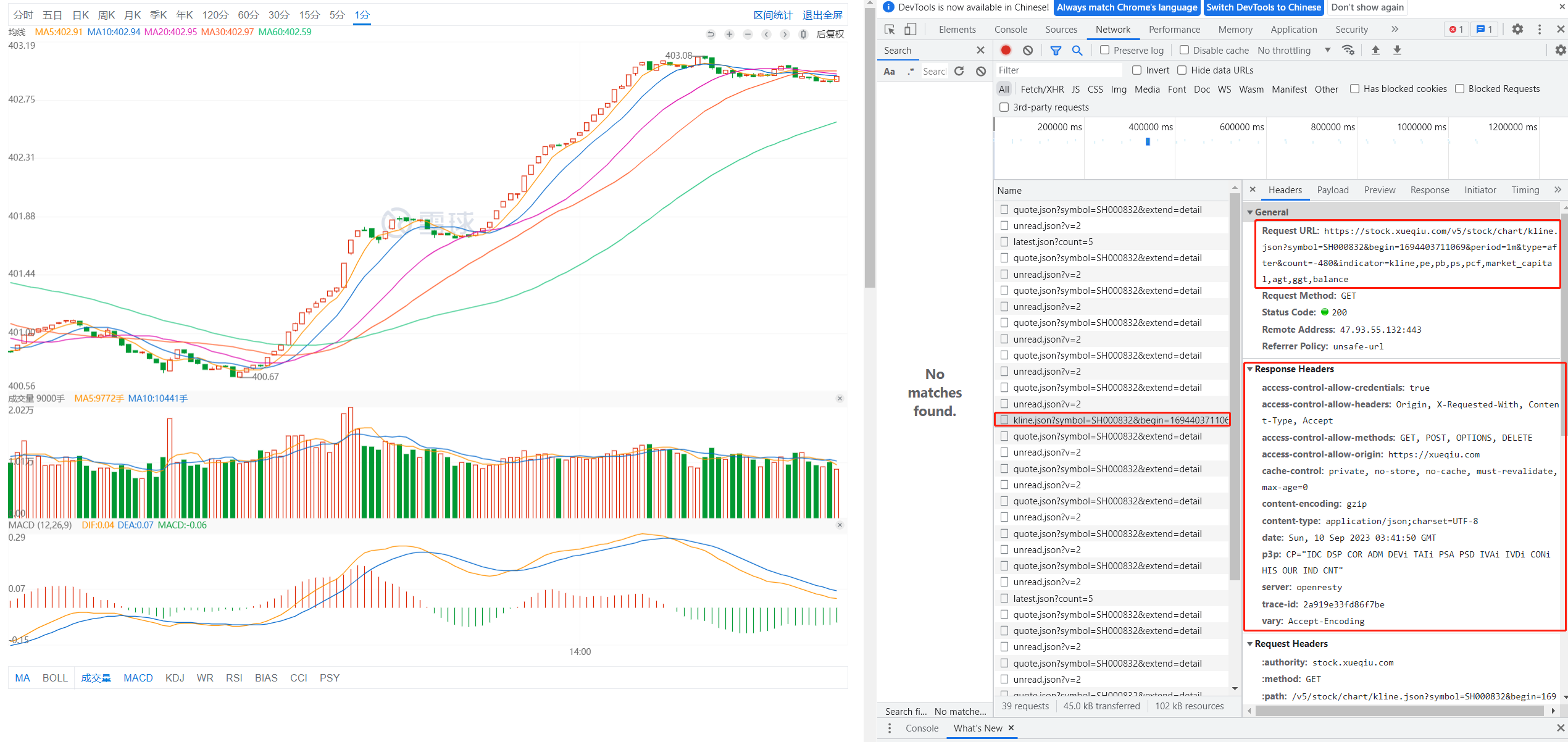Check Hide data URLs option
Viewport: 1568px width, 742px height.
point(1182,70)
